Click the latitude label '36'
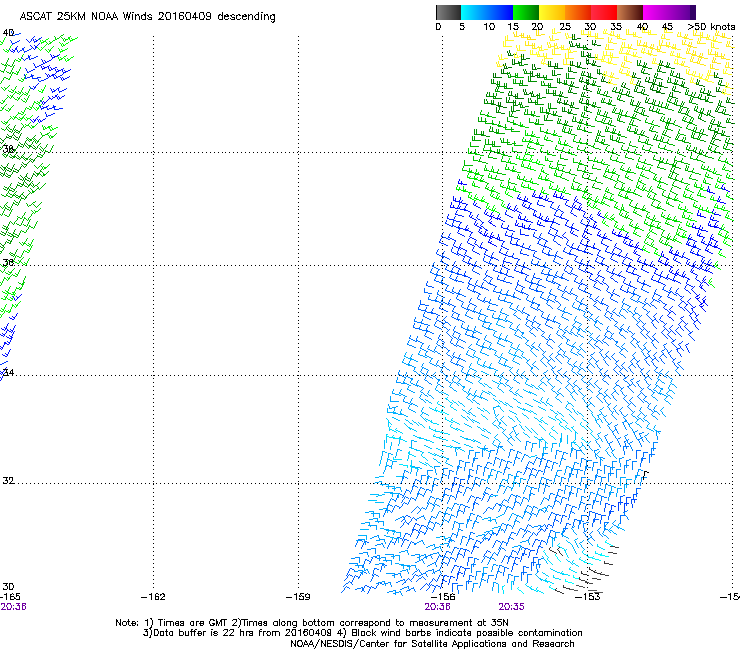Viewport: 740px width, 650px height. (8, 262)
